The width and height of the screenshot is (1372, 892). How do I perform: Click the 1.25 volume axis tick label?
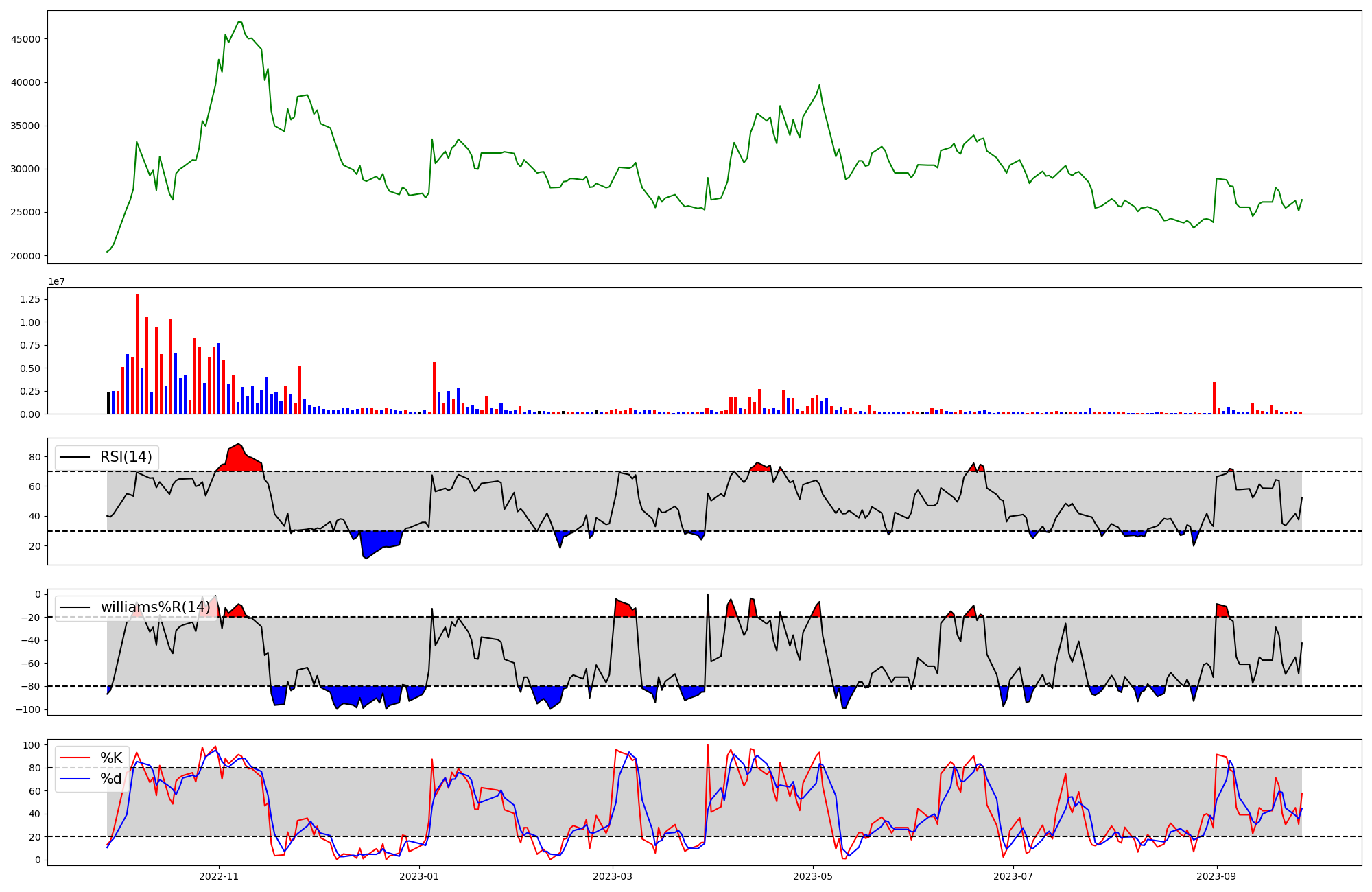[x=29, y=300]
